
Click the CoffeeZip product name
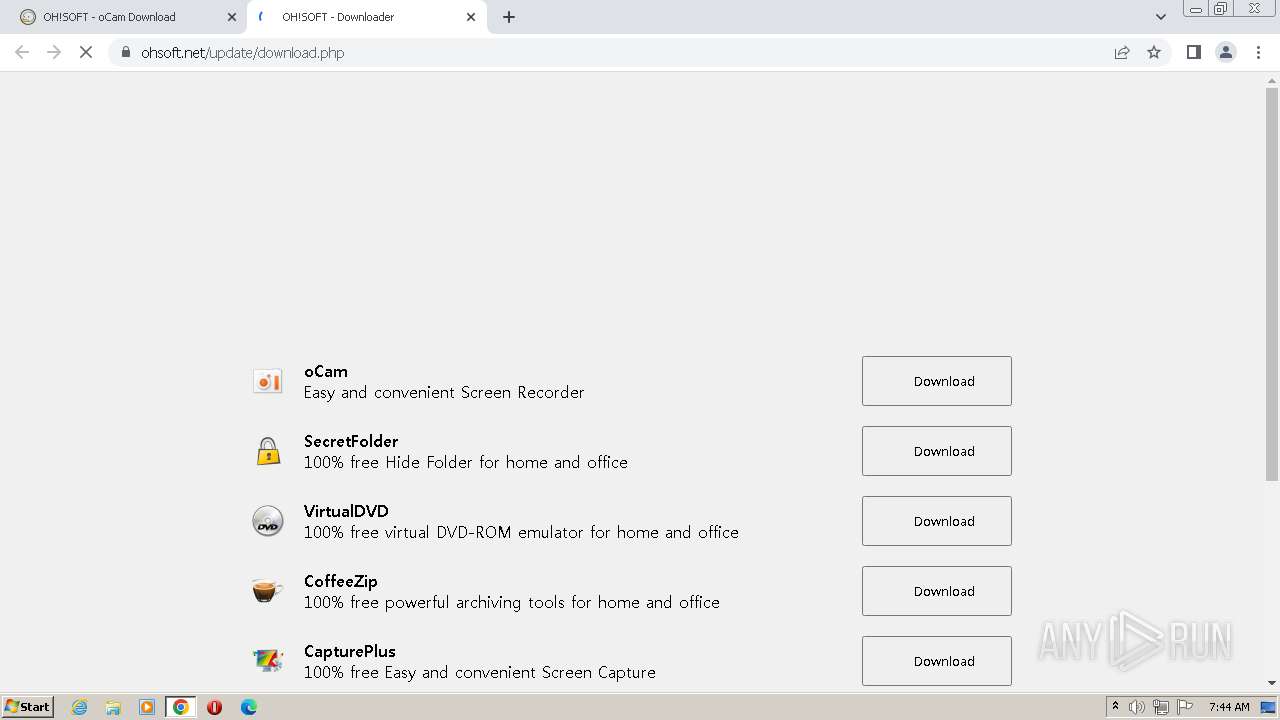point(341,581)
